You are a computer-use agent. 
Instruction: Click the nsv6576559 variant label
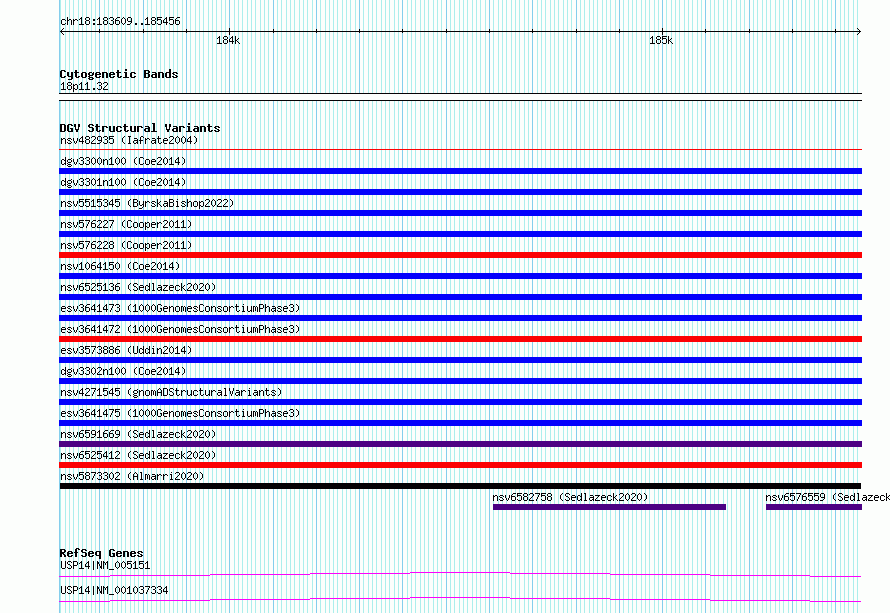tap(827, 497)
